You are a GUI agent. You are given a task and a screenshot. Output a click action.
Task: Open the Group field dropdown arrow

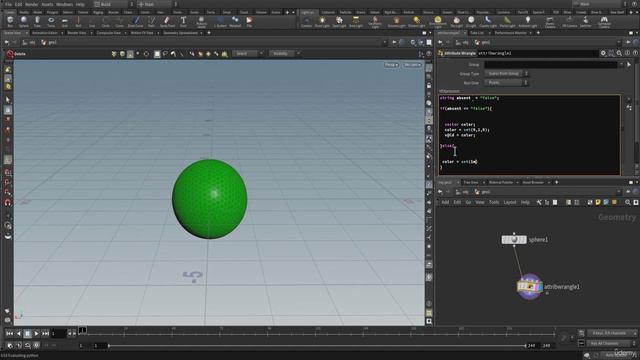pos(621,64)
